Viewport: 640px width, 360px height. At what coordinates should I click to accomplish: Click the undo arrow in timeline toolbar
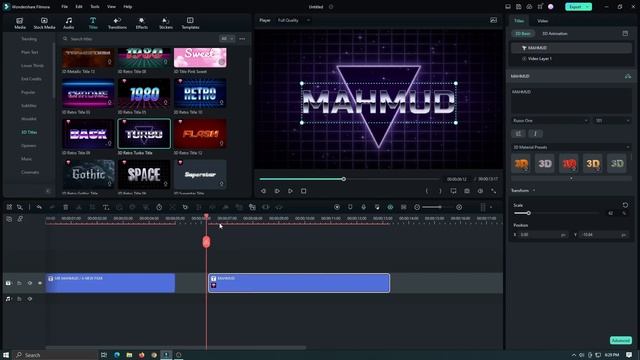(39, 207)
